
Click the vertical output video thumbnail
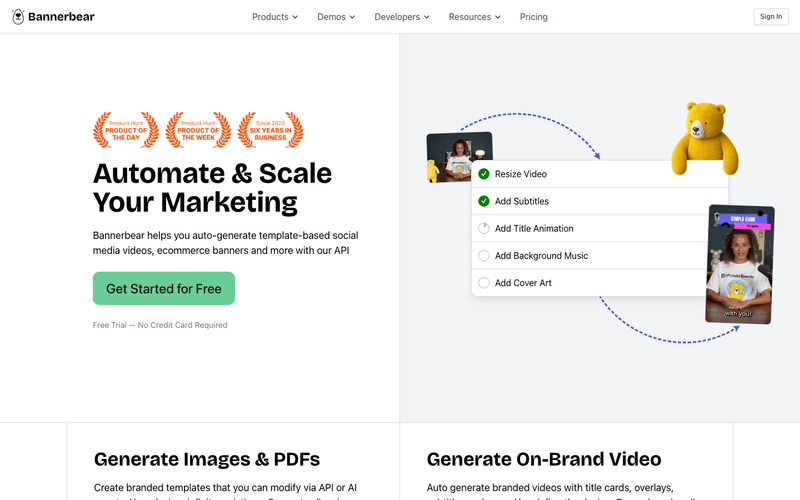tap(740, 264)
